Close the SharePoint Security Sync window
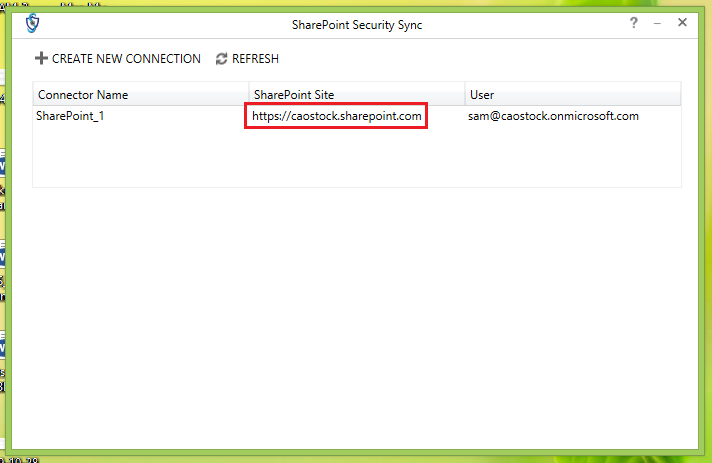Screen dimensions: 712x463 [x=682, y=22]
